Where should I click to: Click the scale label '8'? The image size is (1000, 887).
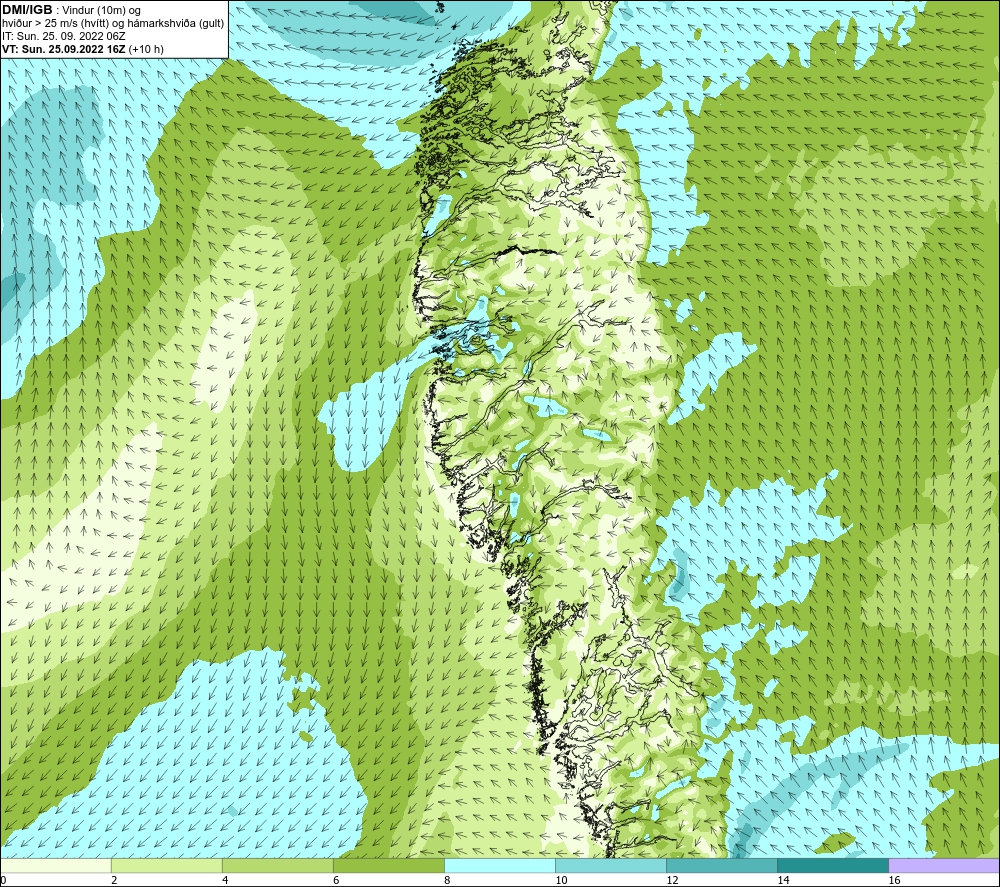(446, 880)
